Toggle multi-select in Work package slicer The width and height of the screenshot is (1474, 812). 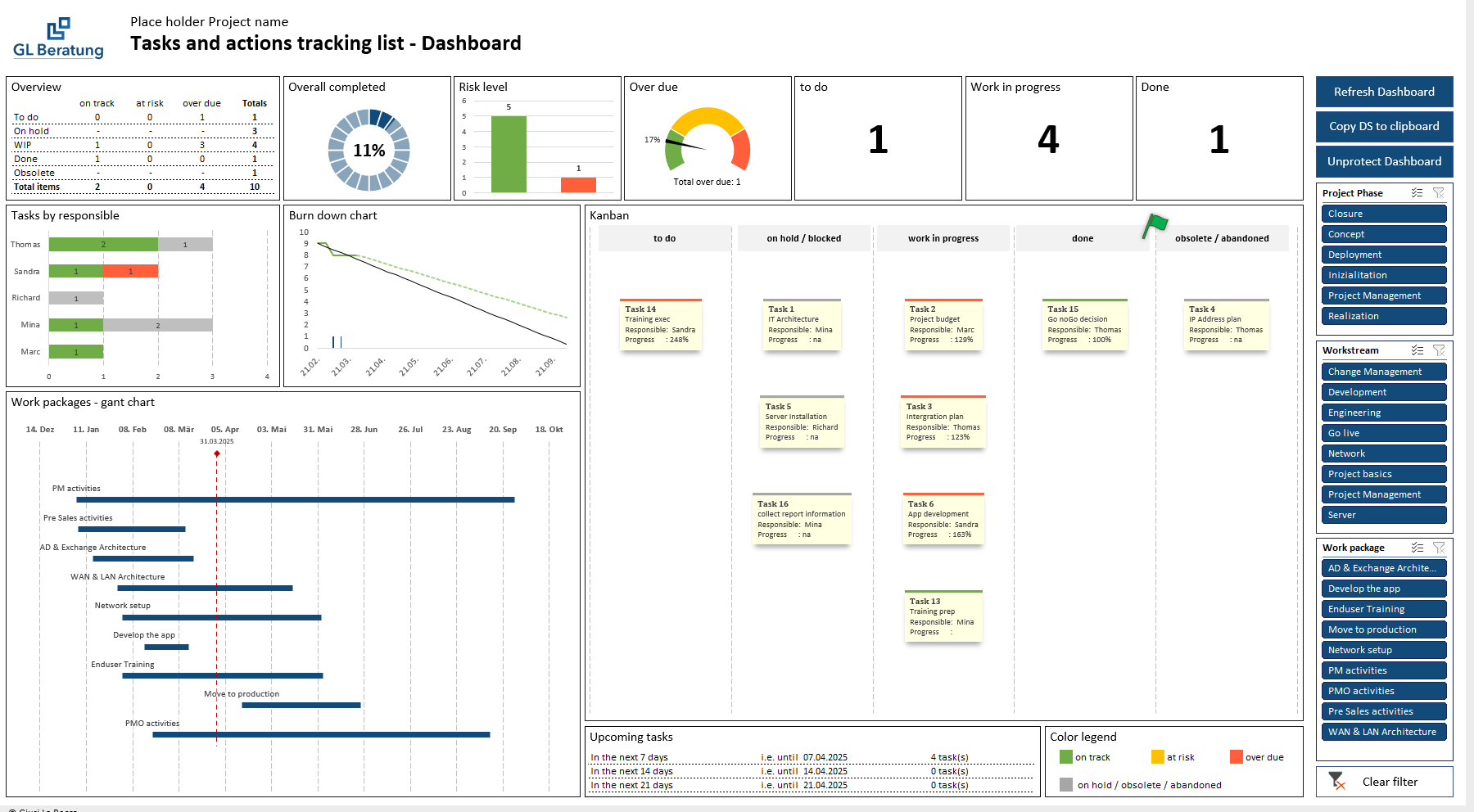[1417, 548]
